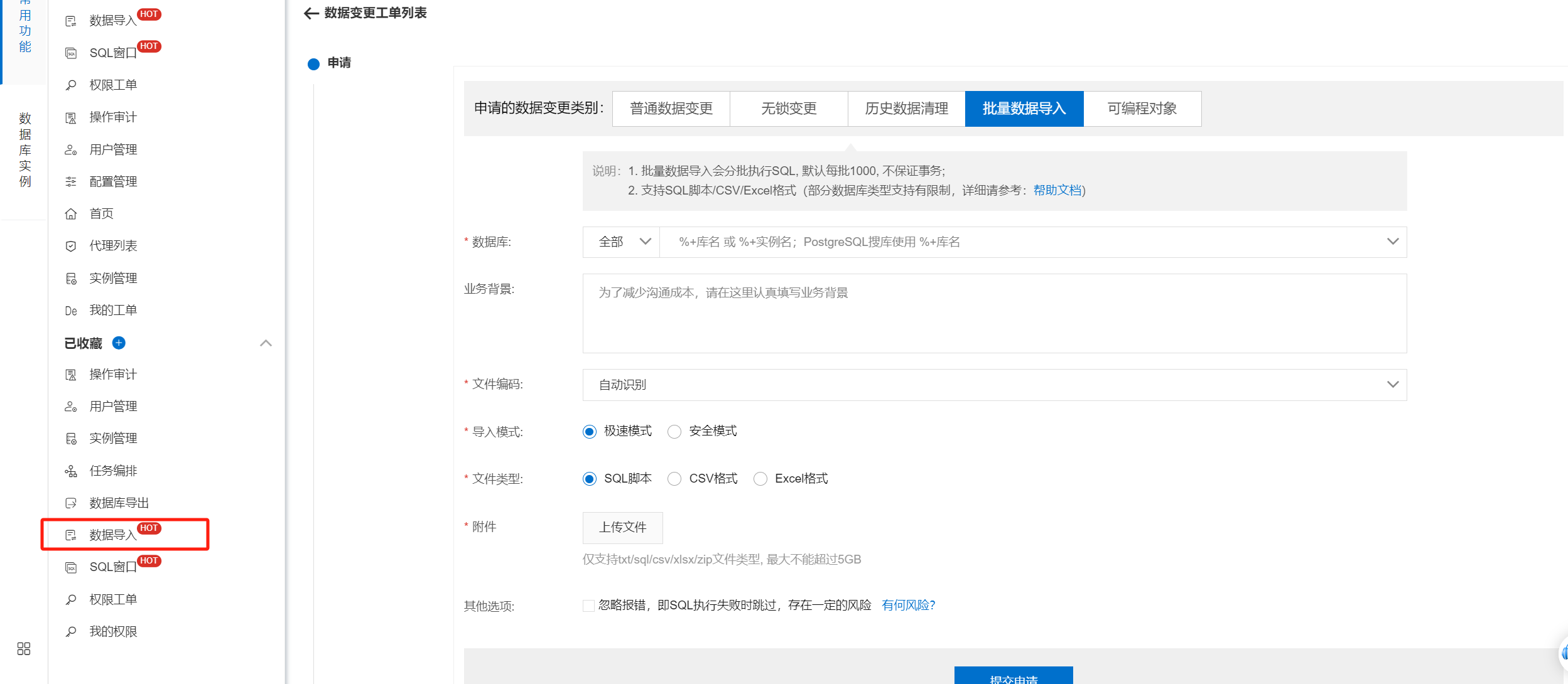Open the four-squares grid icon at bottom left
1568x684 pixels.
pos(24,649)
